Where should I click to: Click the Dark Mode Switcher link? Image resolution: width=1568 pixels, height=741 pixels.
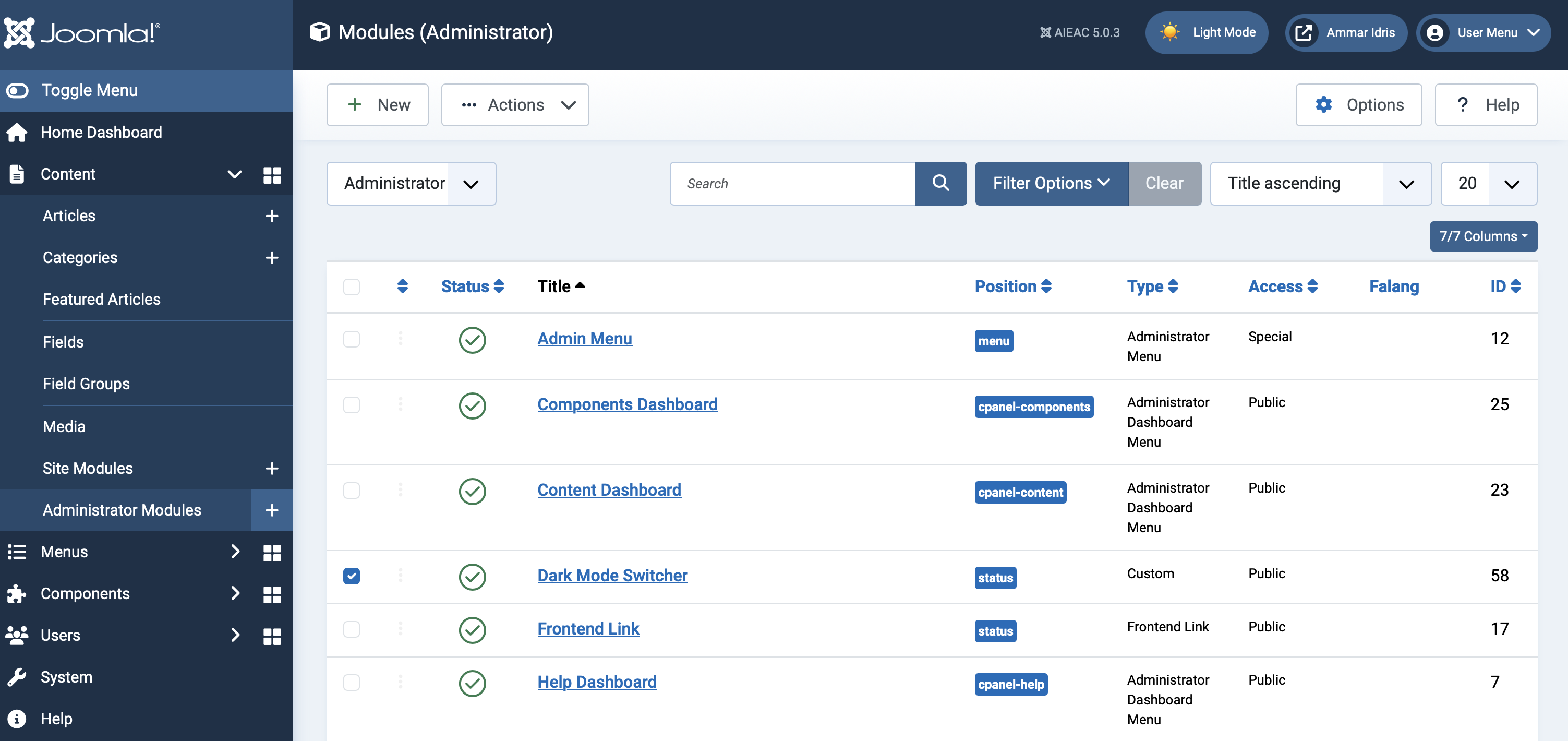(x=611, y=575)
